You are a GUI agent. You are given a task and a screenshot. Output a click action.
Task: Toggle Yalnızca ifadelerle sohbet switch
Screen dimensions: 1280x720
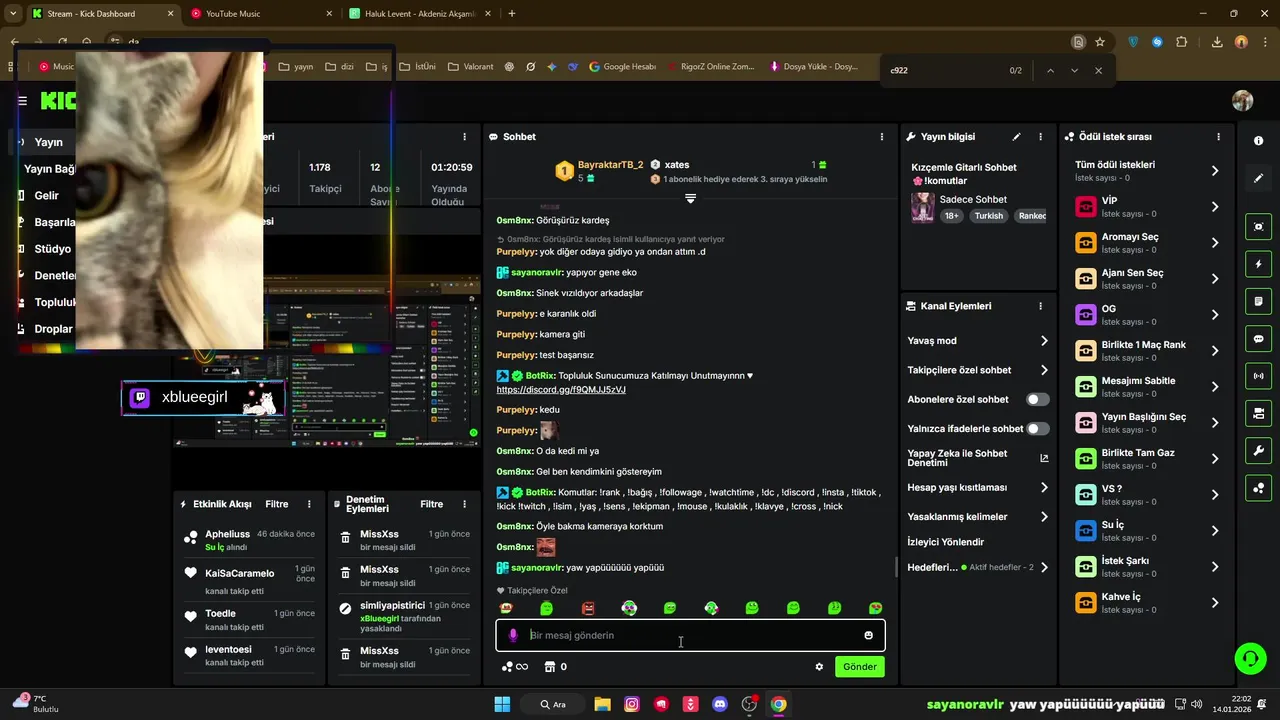(x=1038, y=429)
